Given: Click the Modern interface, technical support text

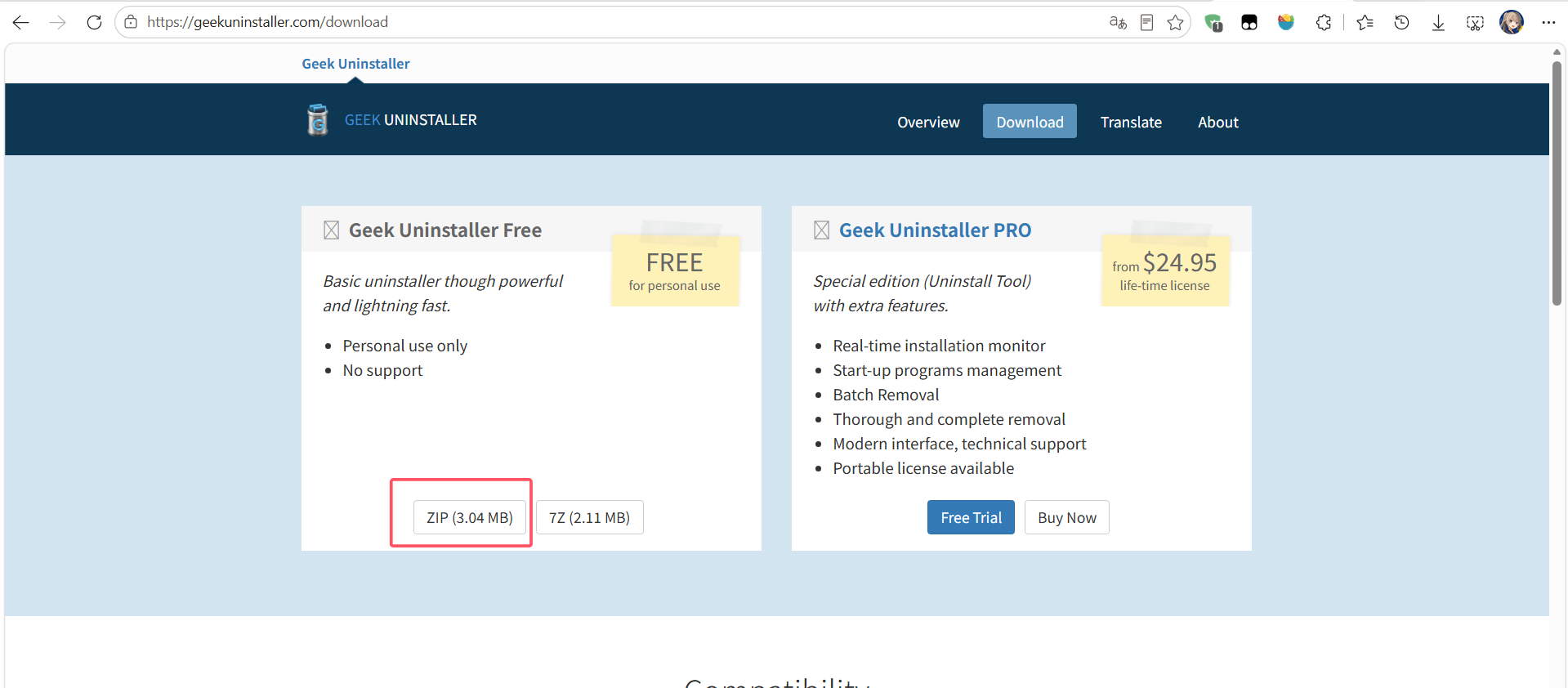Looking at the screenshot, I should coord(959,444).
